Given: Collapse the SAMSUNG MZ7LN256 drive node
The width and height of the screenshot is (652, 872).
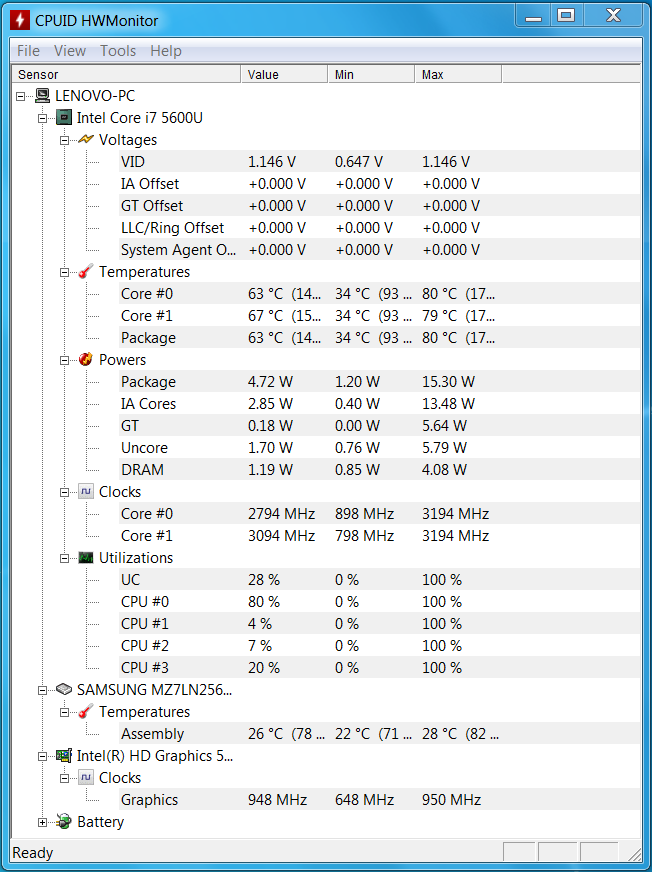Looking at the screenshot, I should [42, 690].
